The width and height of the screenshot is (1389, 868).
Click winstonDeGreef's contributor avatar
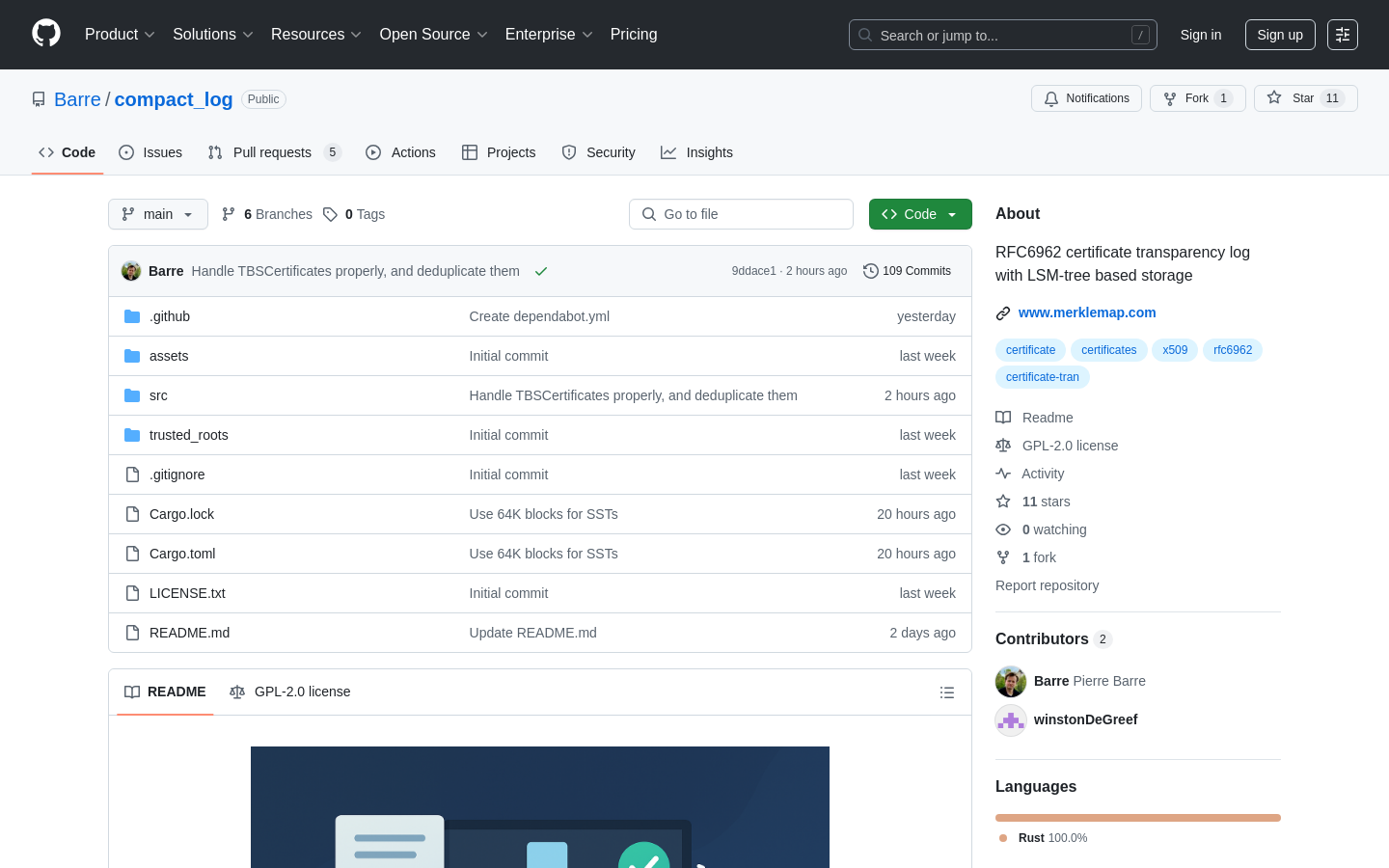point(1011,720)
